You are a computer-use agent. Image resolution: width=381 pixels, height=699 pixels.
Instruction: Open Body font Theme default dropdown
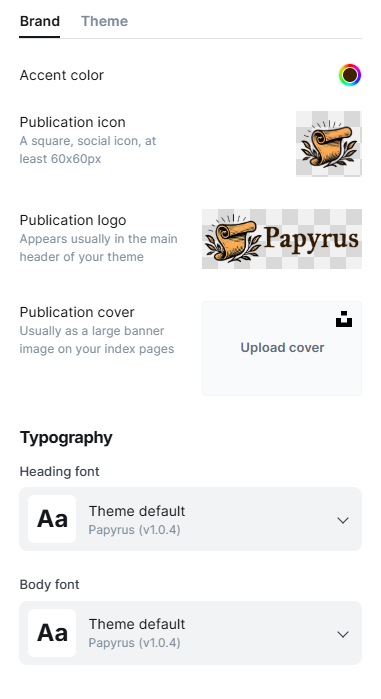tap(191, 633)
